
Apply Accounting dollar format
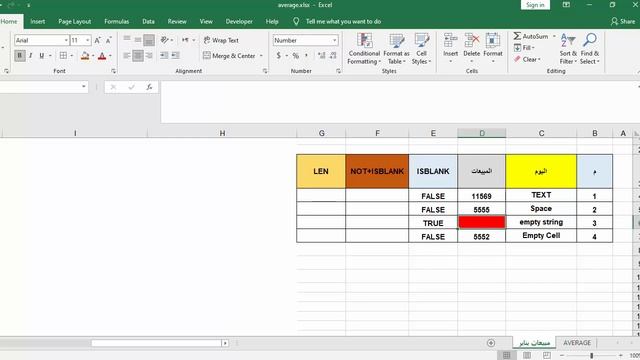(278, 56)
